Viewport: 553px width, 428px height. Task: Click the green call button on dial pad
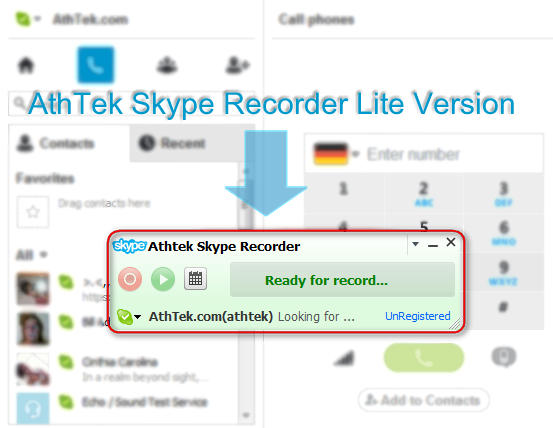(x=424, y=357)
